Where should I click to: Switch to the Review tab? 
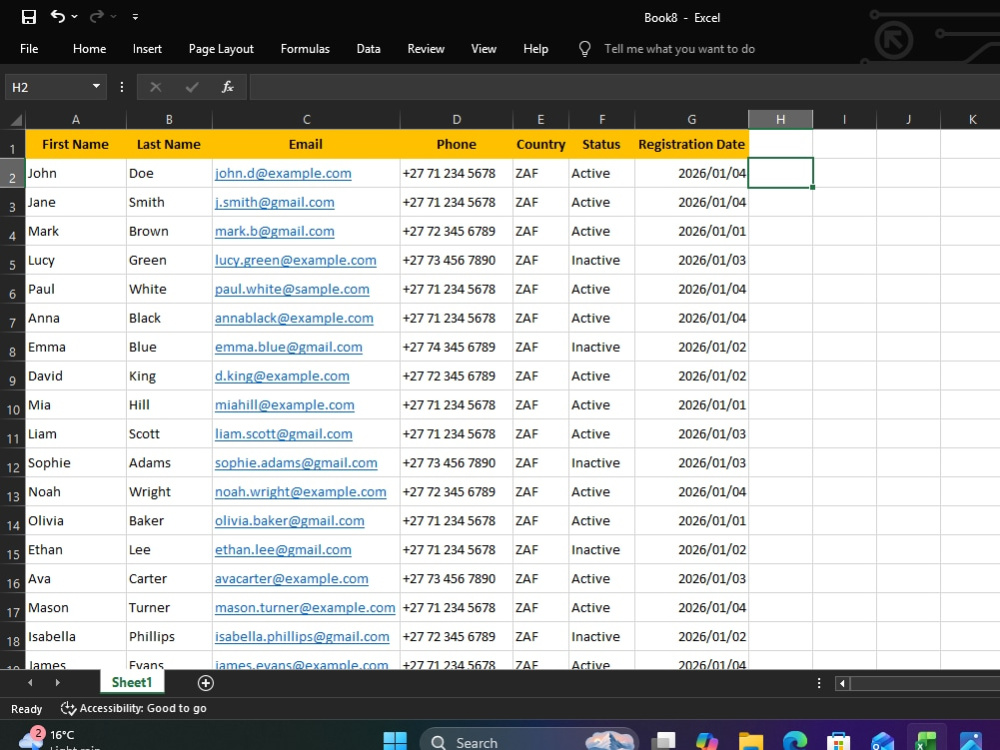tap(426, 49)
